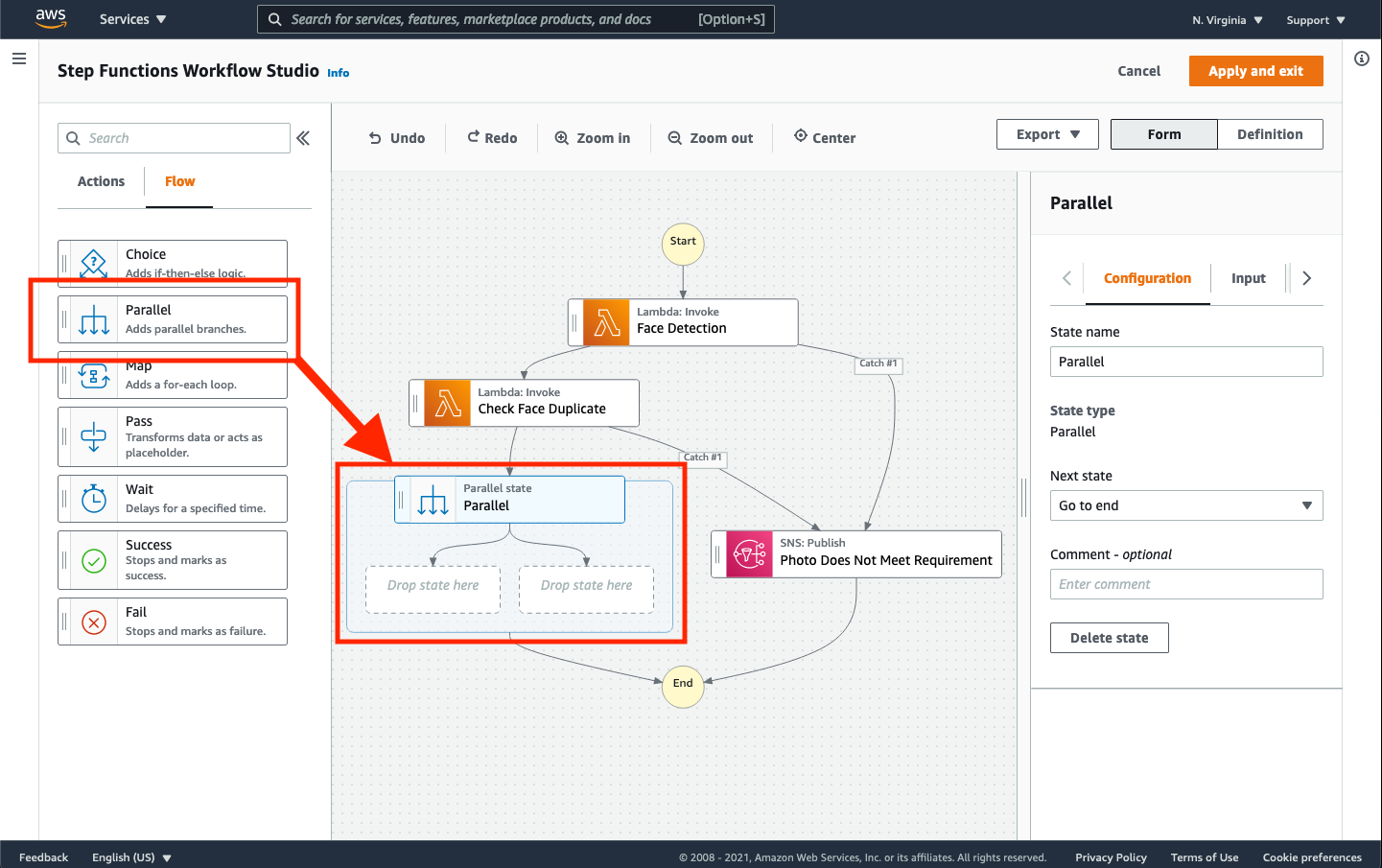The height and width of the screenshot is (868, 1382).
Task: Open the hamburger navigation menu
Action: coord(18,59)
